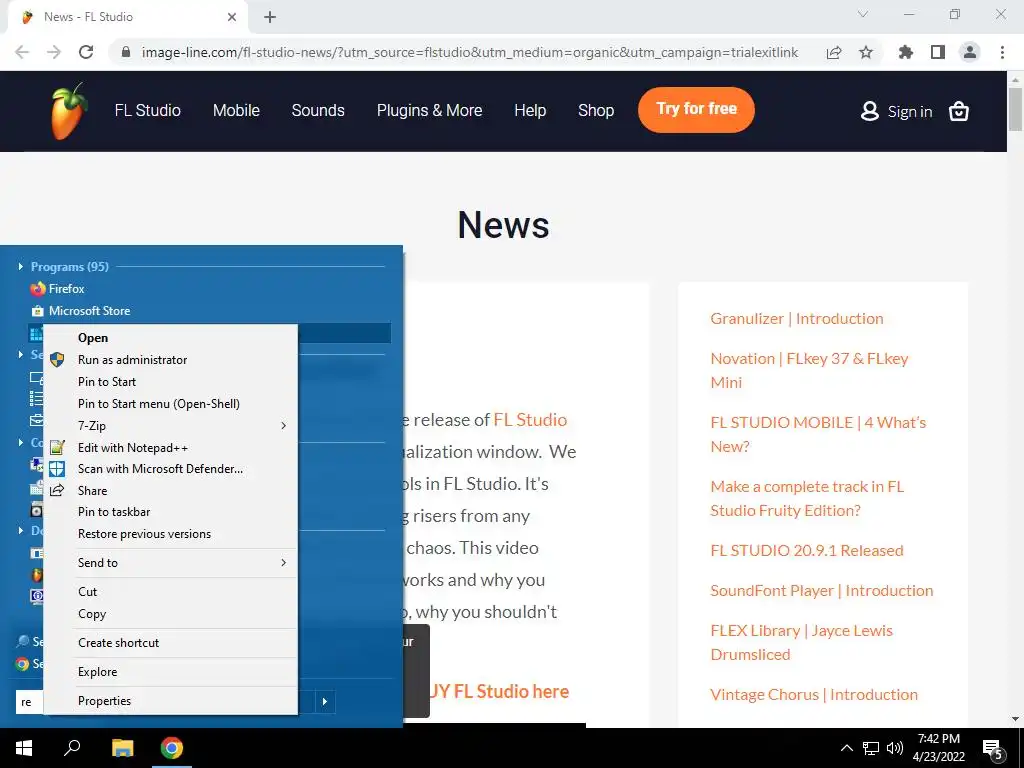Click the page vertical scrollbar thumb

click(1015, 108)
